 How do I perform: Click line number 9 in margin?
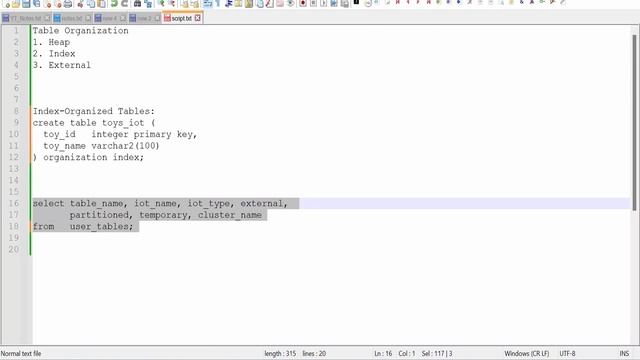pos(16,123)
